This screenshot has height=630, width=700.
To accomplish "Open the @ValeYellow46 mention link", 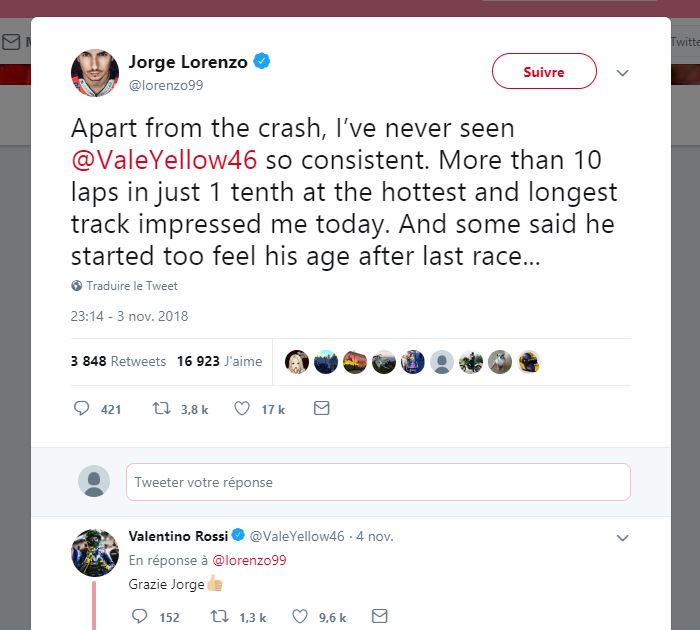I will (164, 160).
